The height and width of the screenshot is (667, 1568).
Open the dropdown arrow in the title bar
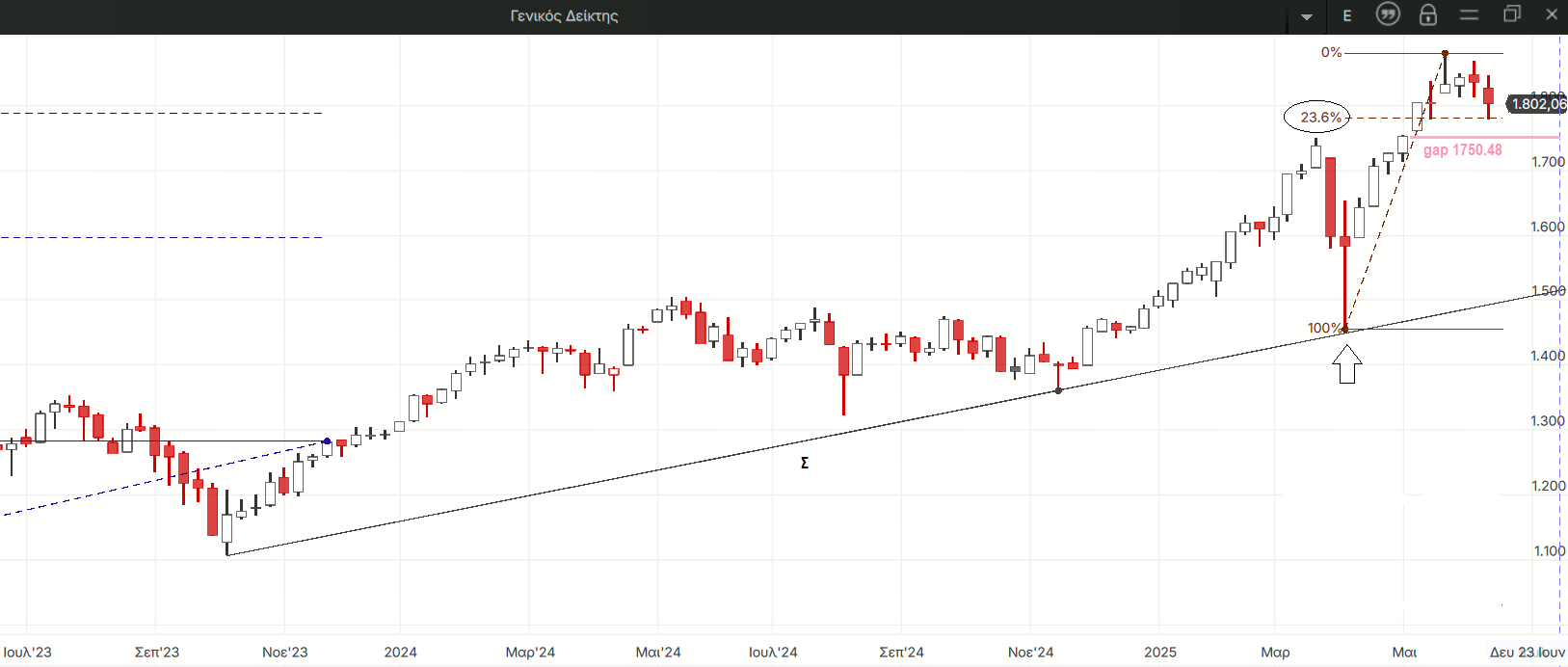coord(1307,16)
